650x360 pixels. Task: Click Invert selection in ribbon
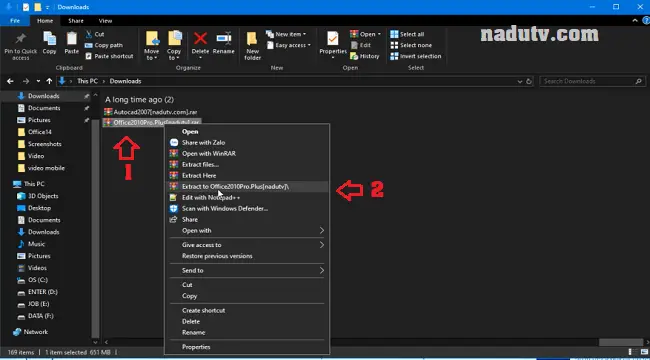[415, 56]
